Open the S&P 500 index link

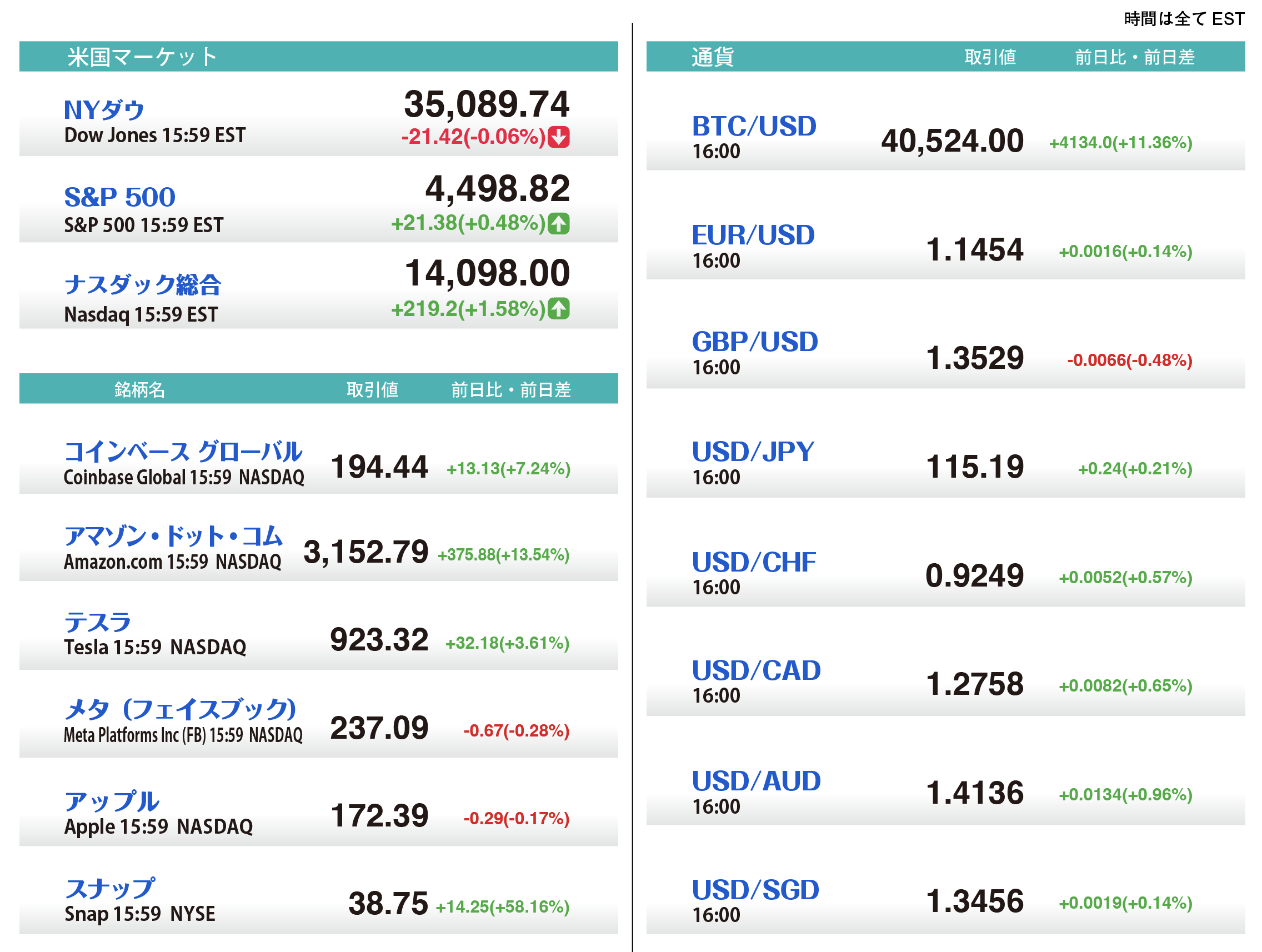119,197
